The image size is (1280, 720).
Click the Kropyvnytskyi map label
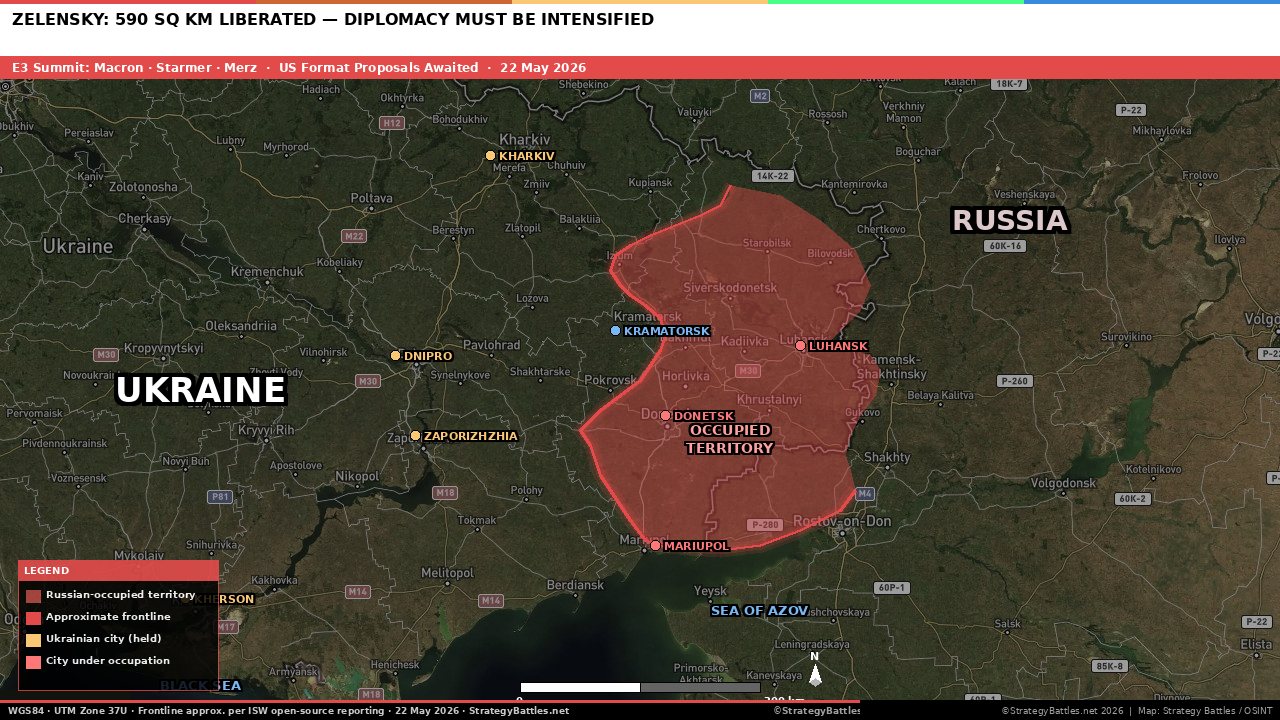point(165,348)
